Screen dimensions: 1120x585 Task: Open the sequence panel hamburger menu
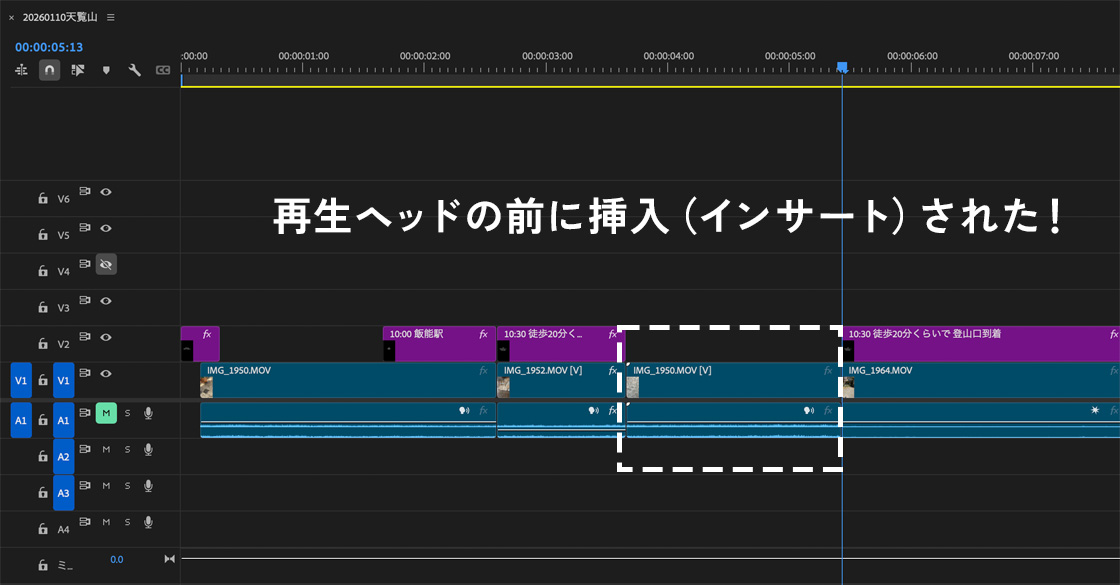110,17
